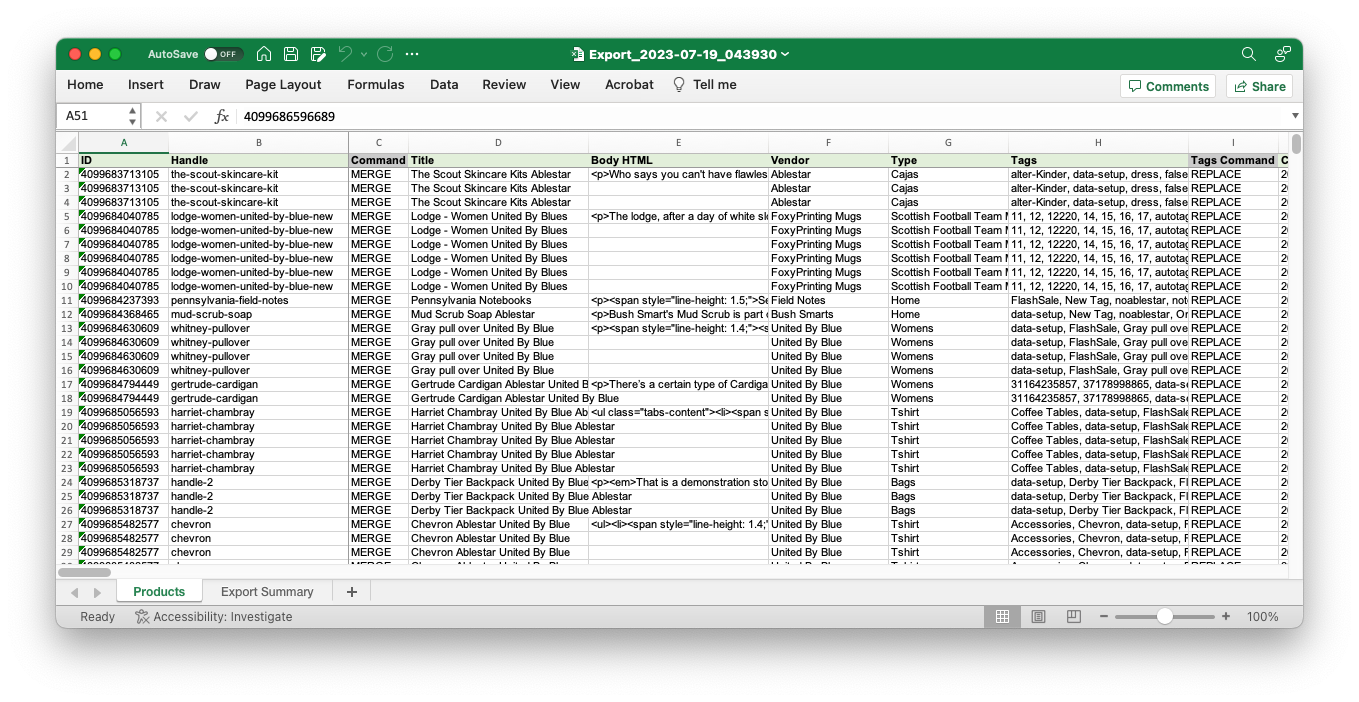
Task: Click the Tags Command header cell
Action: pyautogui.click(x=1233, y=160)
